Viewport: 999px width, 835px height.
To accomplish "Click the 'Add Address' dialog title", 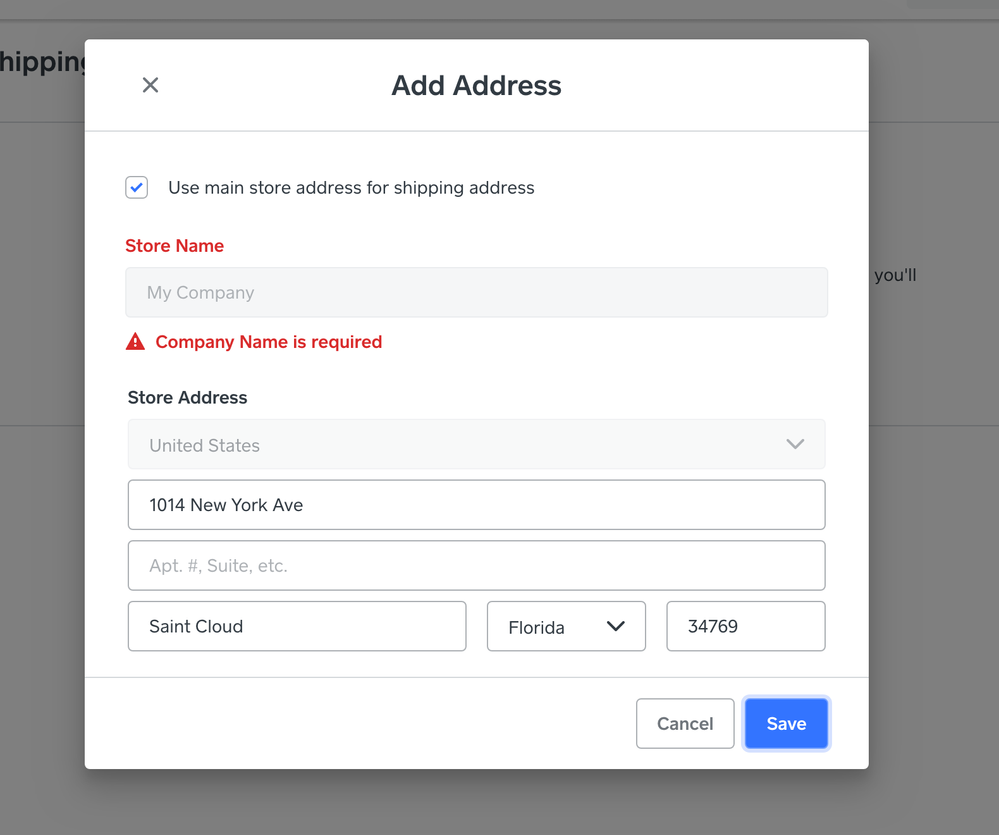I will pyautogui.click(x=476, y=86).
